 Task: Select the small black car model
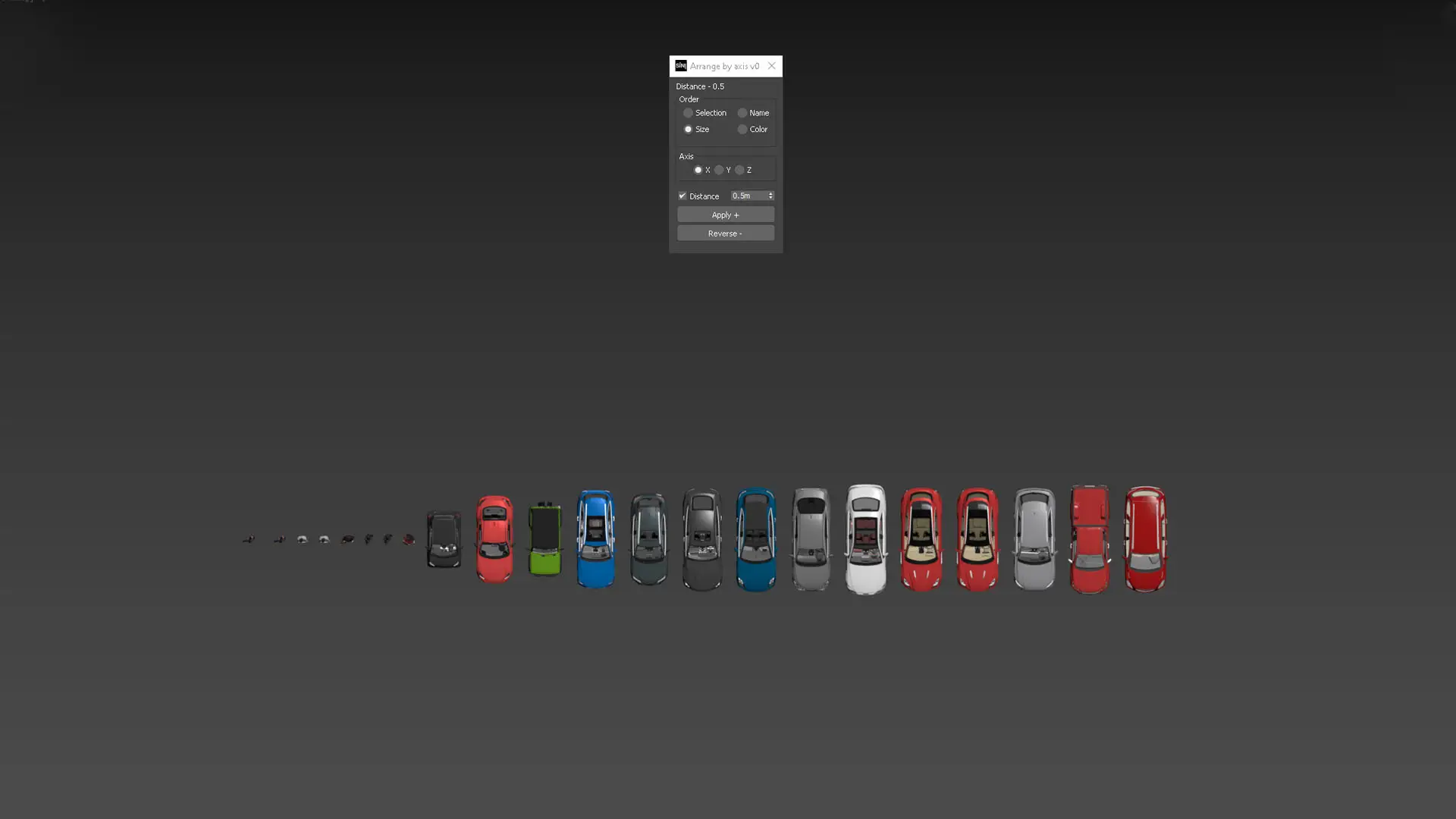click(x=444, y=539)
